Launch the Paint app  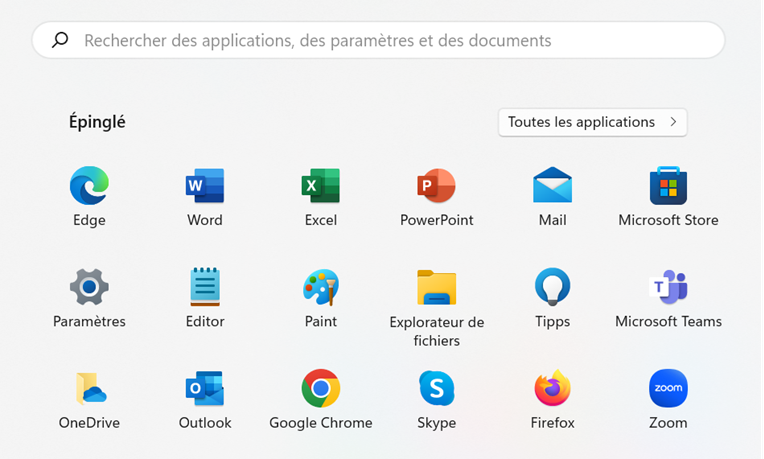point(321,288)
